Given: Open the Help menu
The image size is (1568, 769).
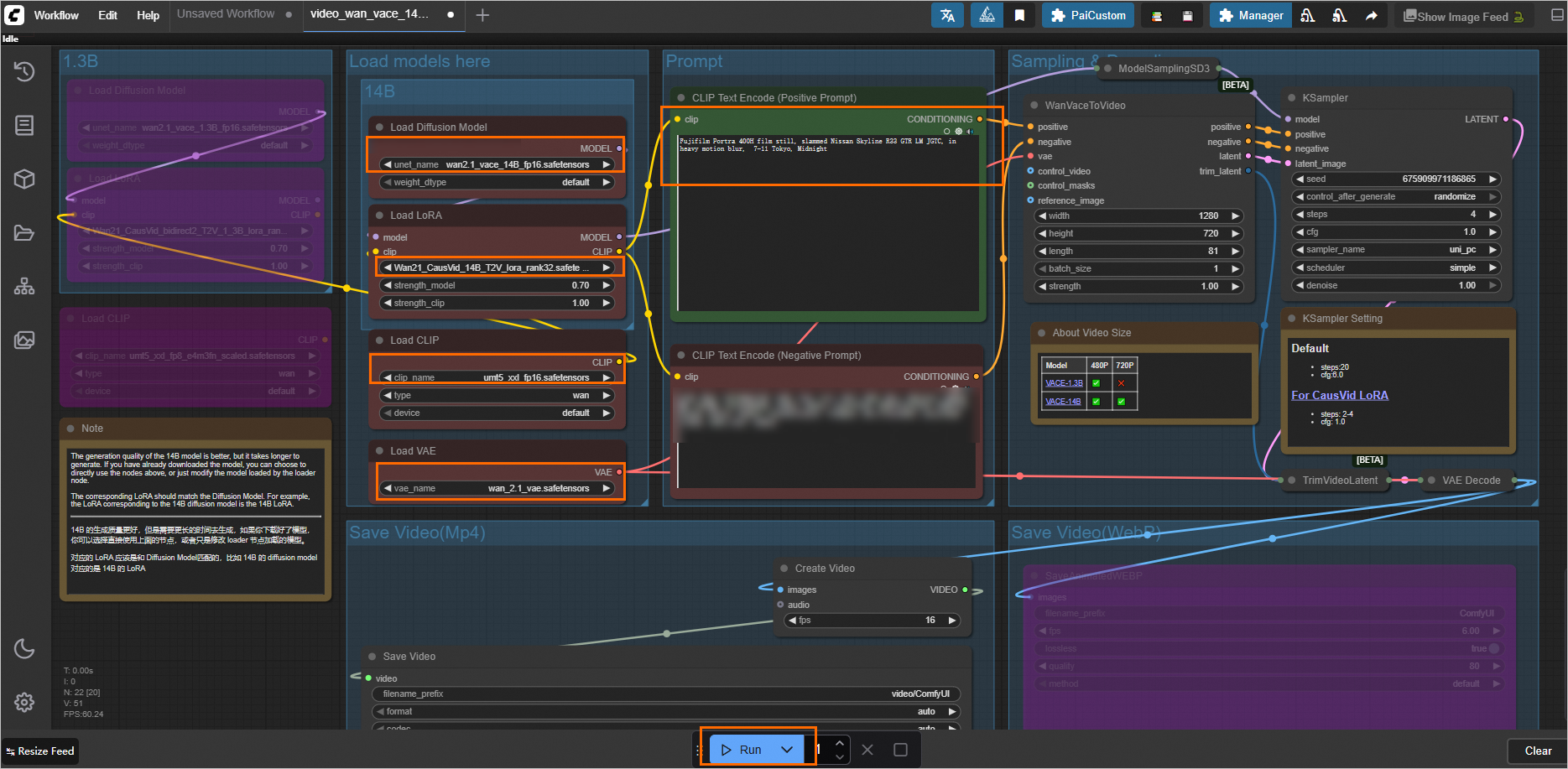Looking at the screenshot, I should pyautogui.click(x=148, y=15).
